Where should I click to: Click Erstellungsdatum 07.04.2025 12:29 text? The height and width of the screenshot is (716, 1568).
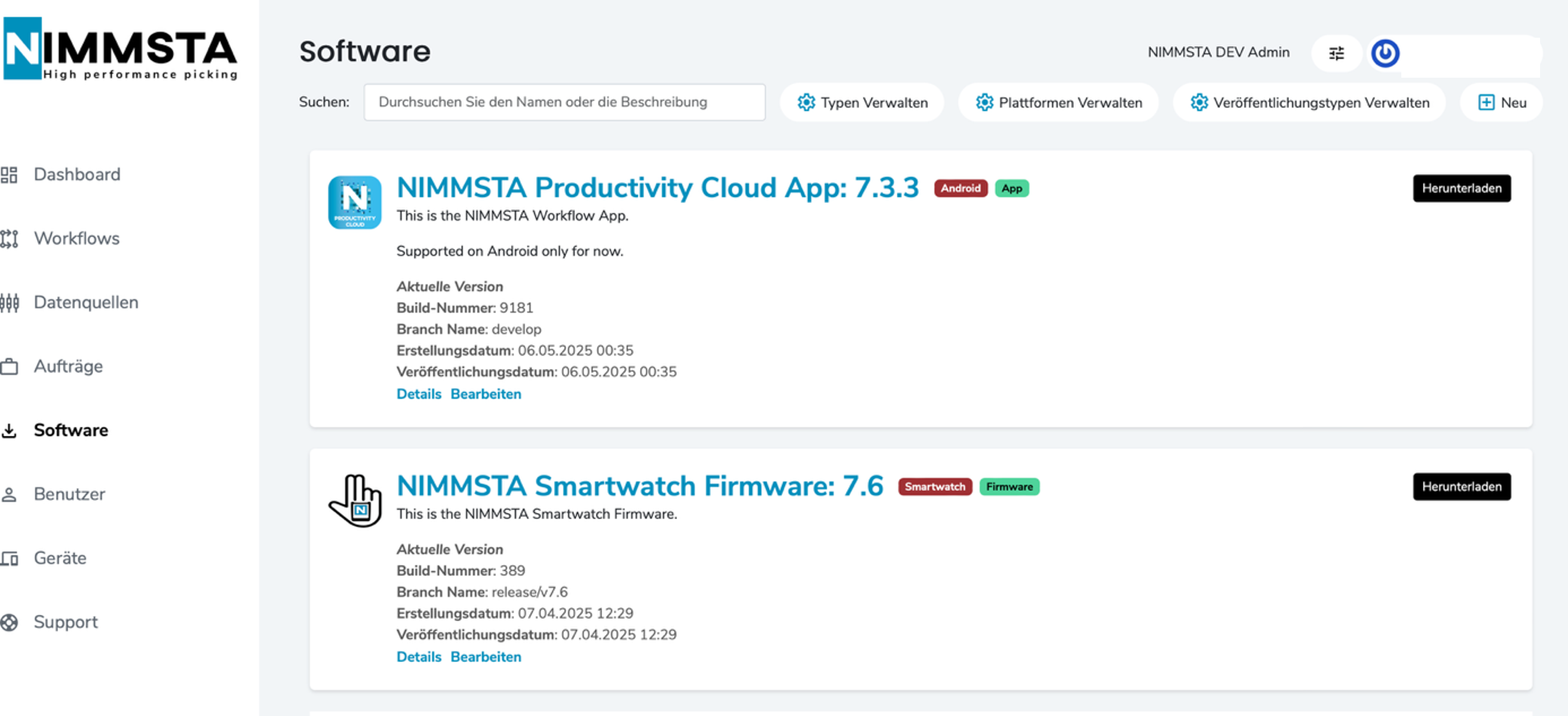515,613
